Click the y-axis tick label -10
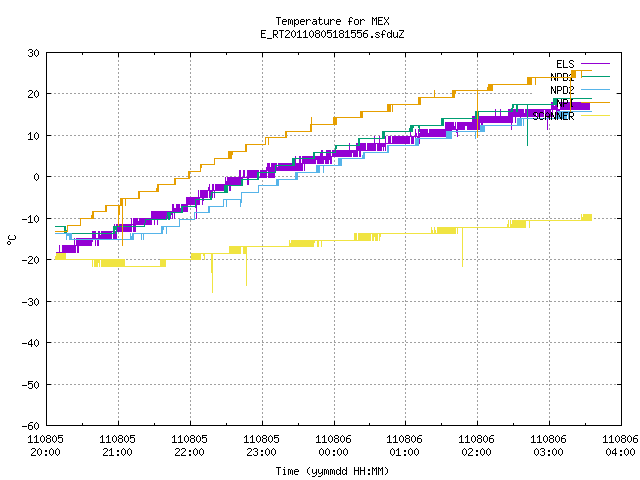 [x=31, y=219]
